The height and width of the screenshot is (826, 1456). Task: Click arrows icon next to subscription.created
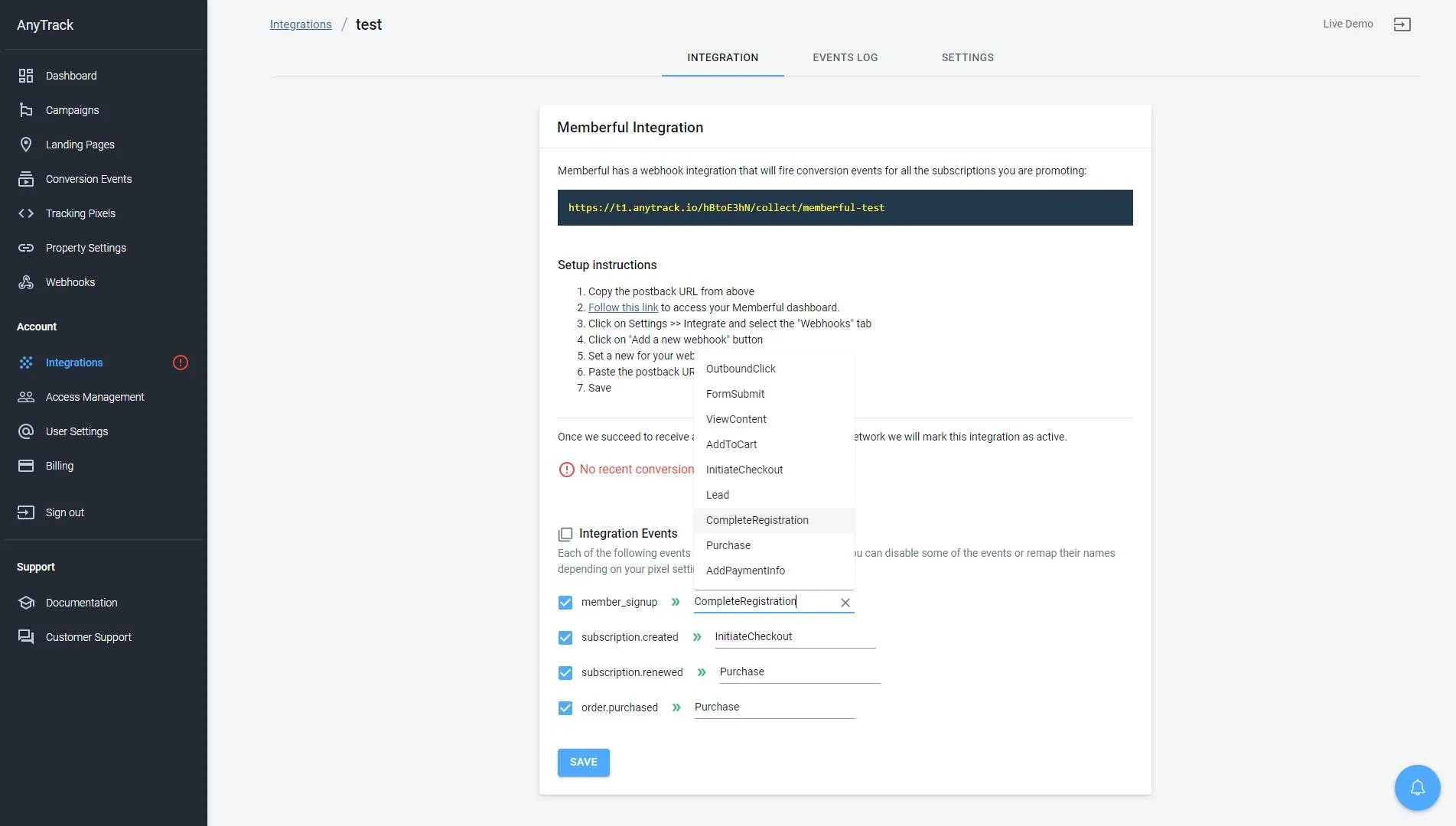(697, 637)
